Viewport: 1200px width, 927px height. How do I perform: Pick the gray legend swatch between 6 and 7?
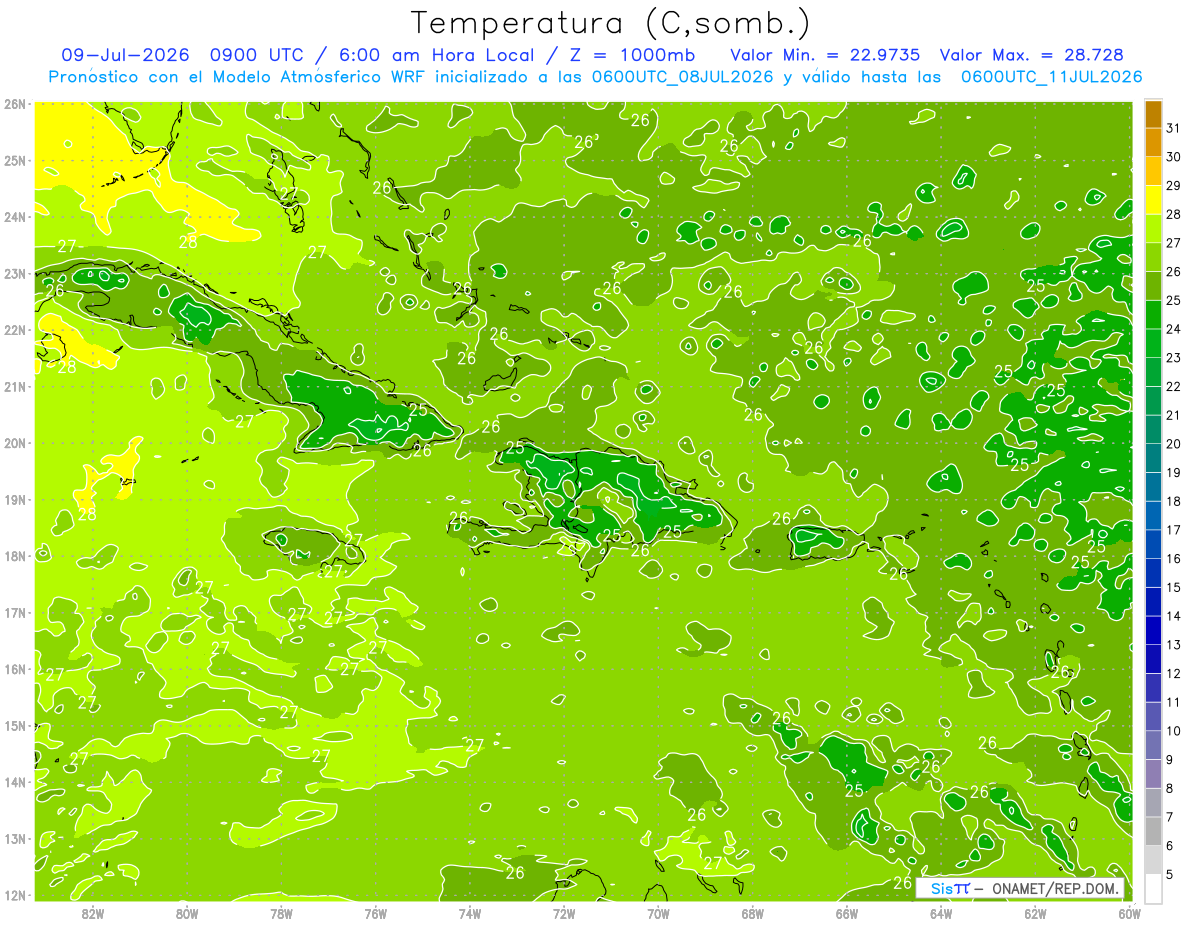pyautogui.click(x=1153, y=831)
